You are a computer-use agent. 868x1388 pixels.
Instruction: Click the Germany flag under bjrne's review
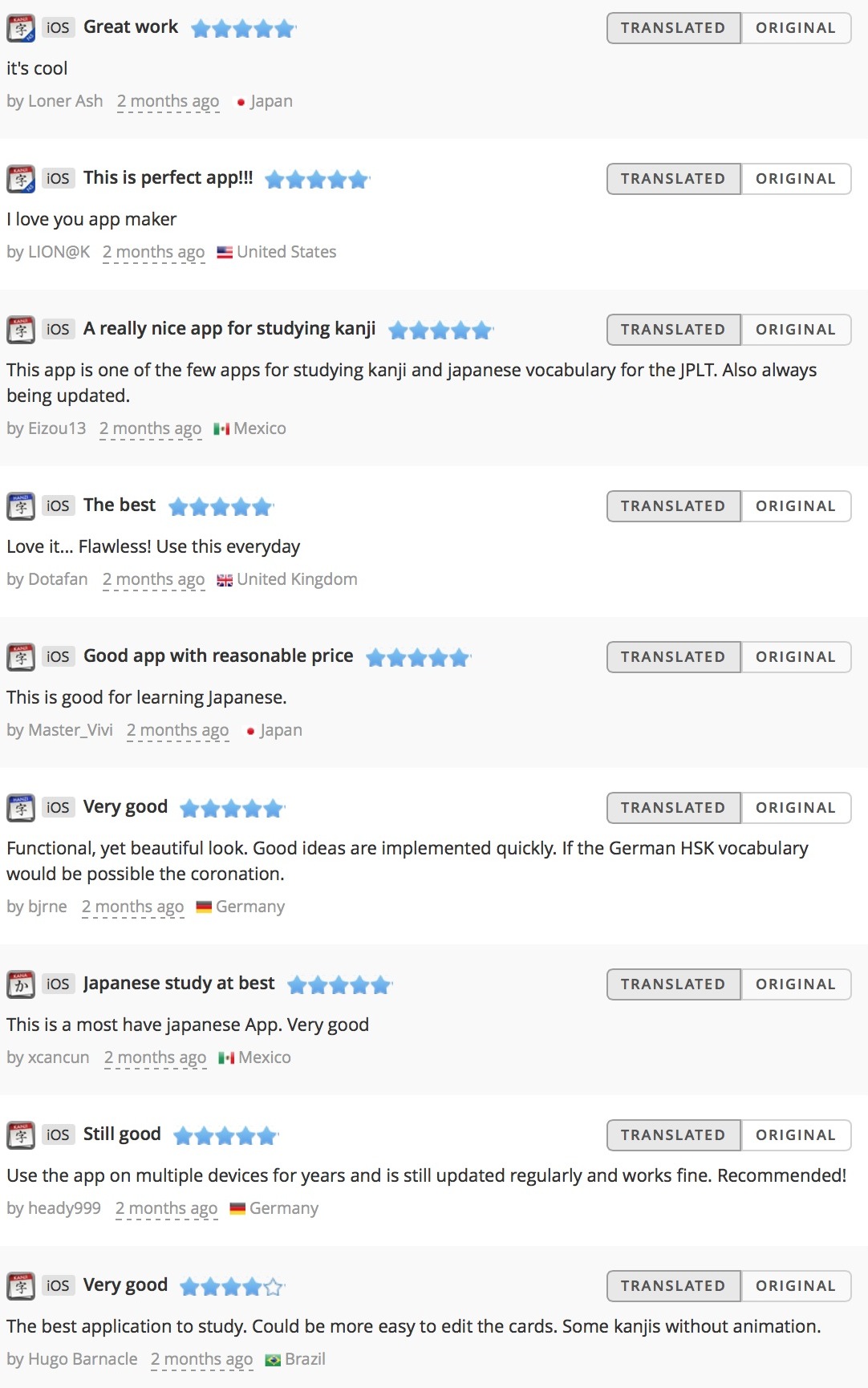click(x=204, y=907)
